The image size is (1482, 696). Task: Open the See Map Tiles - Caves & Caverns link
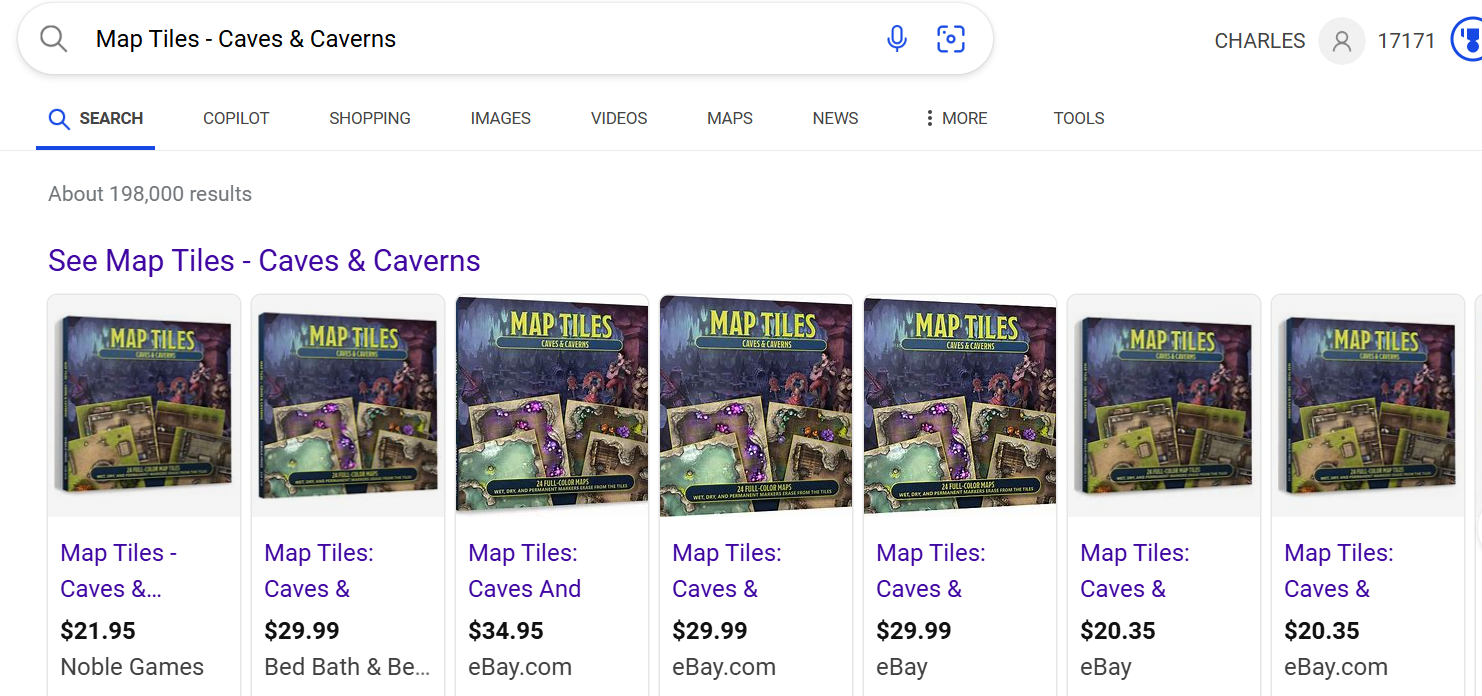(x=264, y=261)
